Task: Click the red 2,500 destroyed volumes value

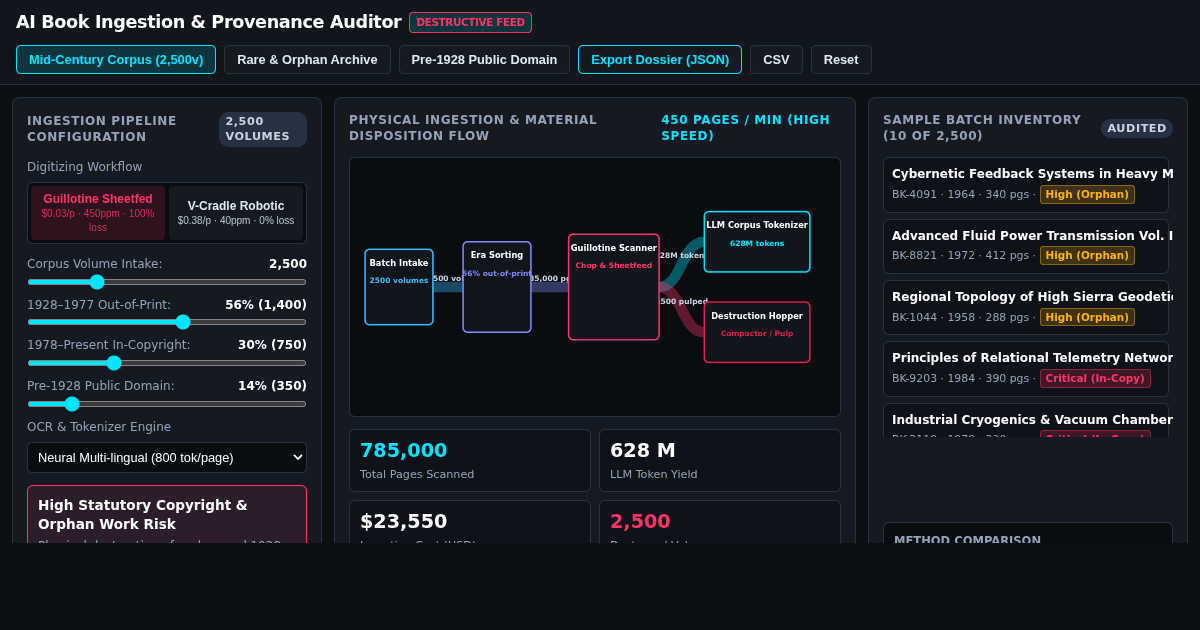Action: [640, 521]
